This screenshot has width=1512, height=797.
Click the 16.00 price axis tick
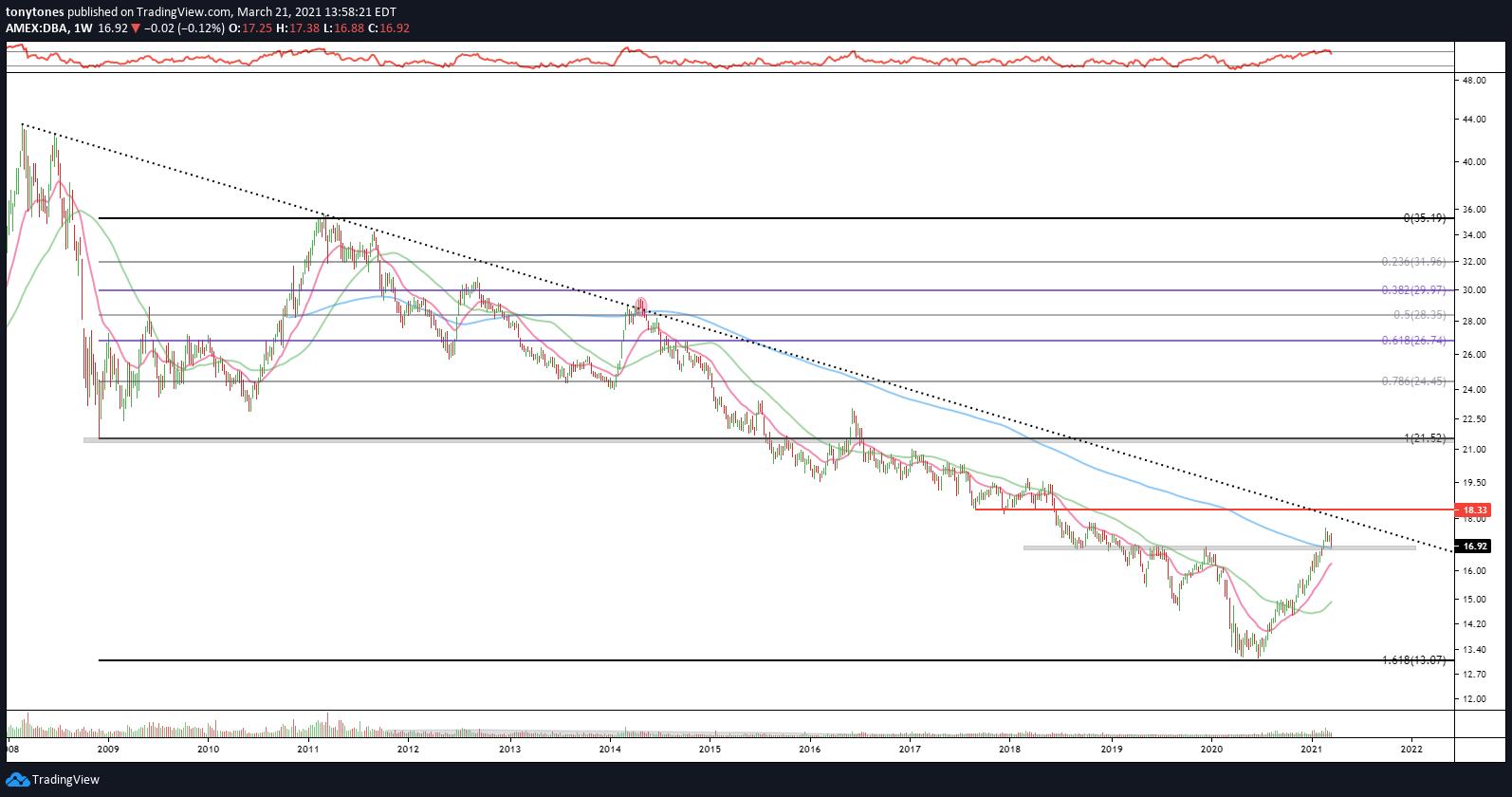coord(1474,571)
